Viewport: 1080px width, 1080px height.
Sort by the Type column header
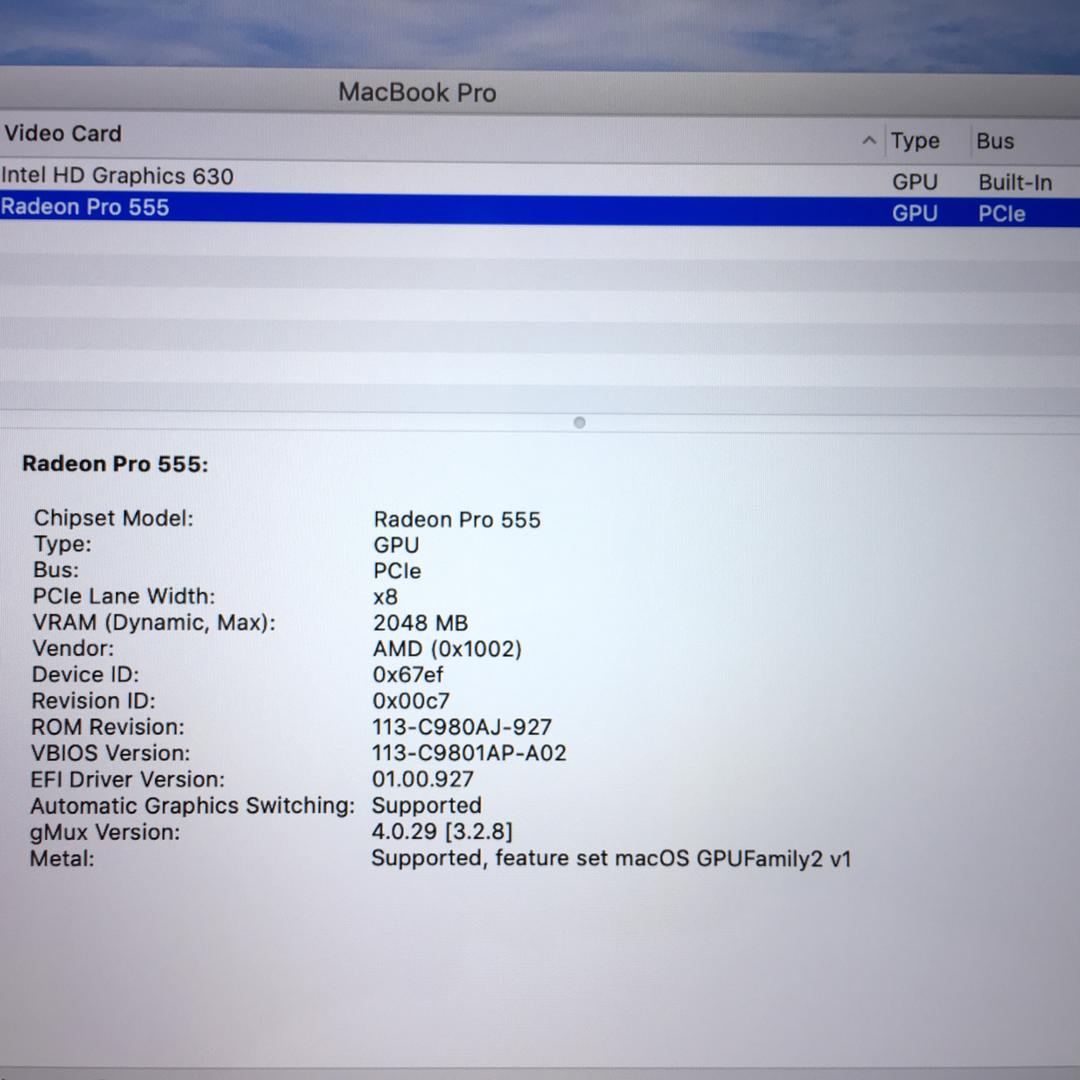[915, 141]
